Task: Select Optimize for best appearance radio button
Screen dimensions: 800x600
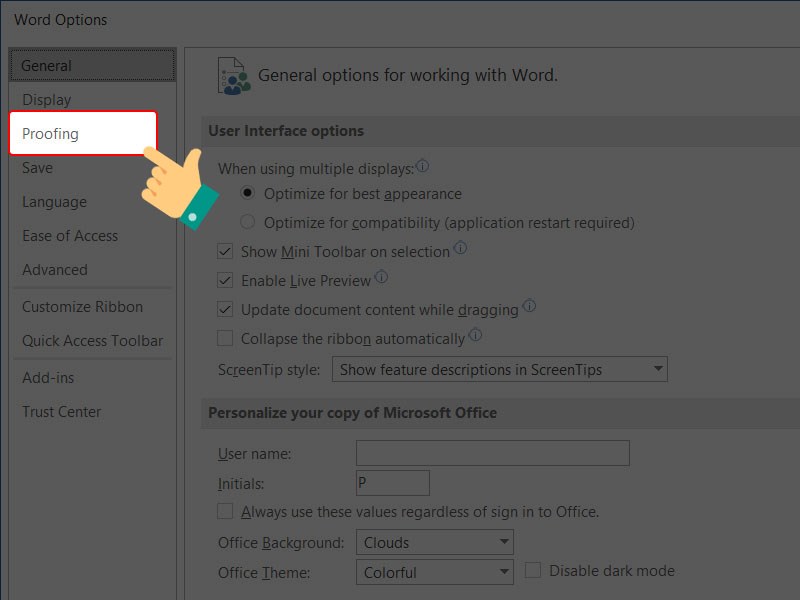Action: [x=248, y=194]
